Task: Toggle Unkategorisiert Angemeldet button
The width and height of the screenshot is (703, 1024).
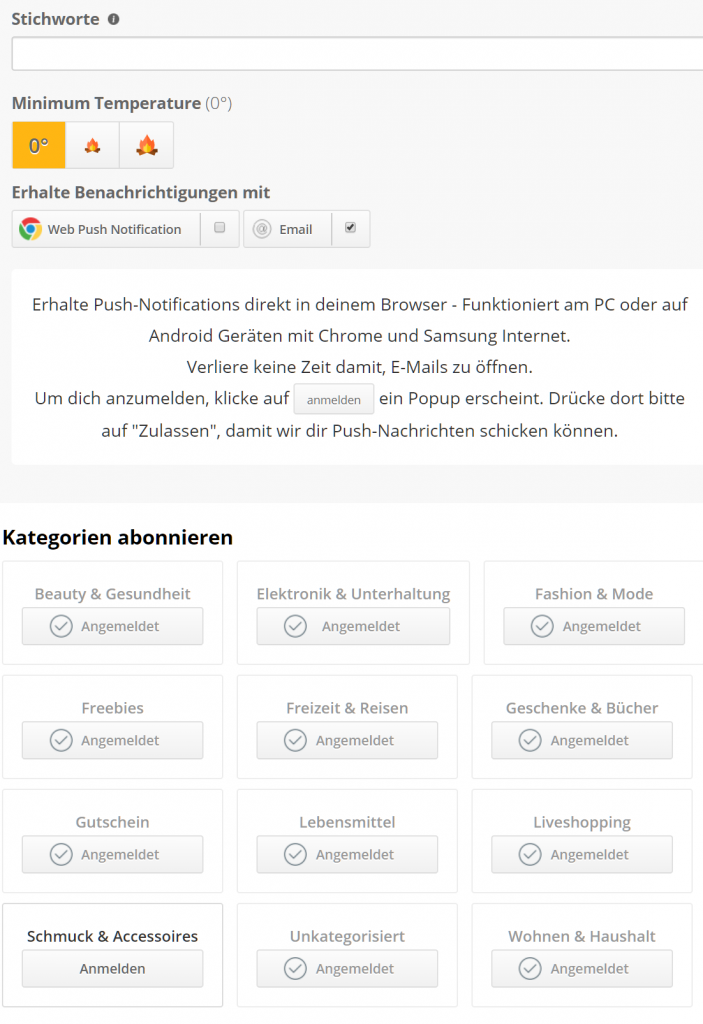Action: (347, 968)
